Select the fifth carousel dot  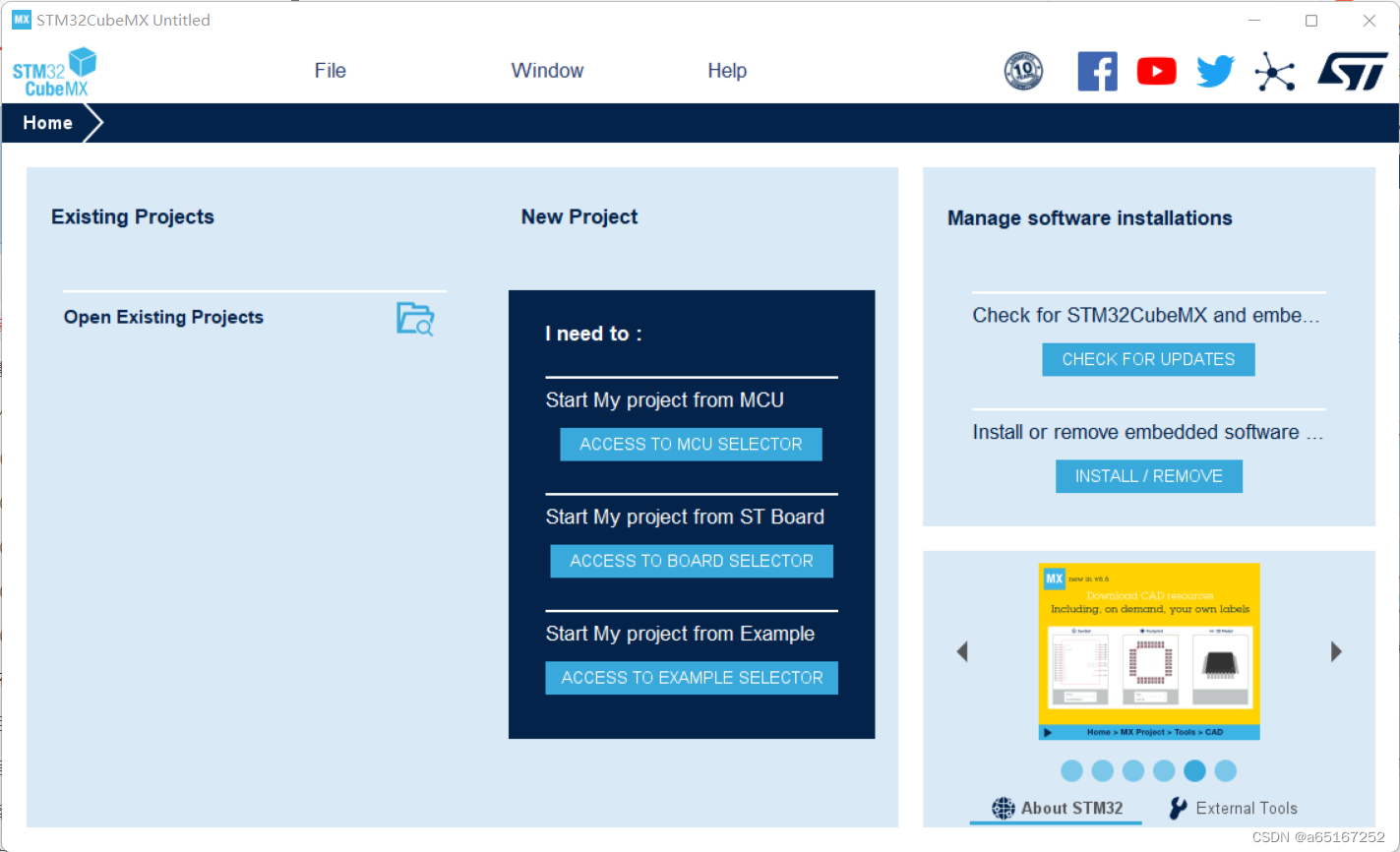click(1194, 771)
